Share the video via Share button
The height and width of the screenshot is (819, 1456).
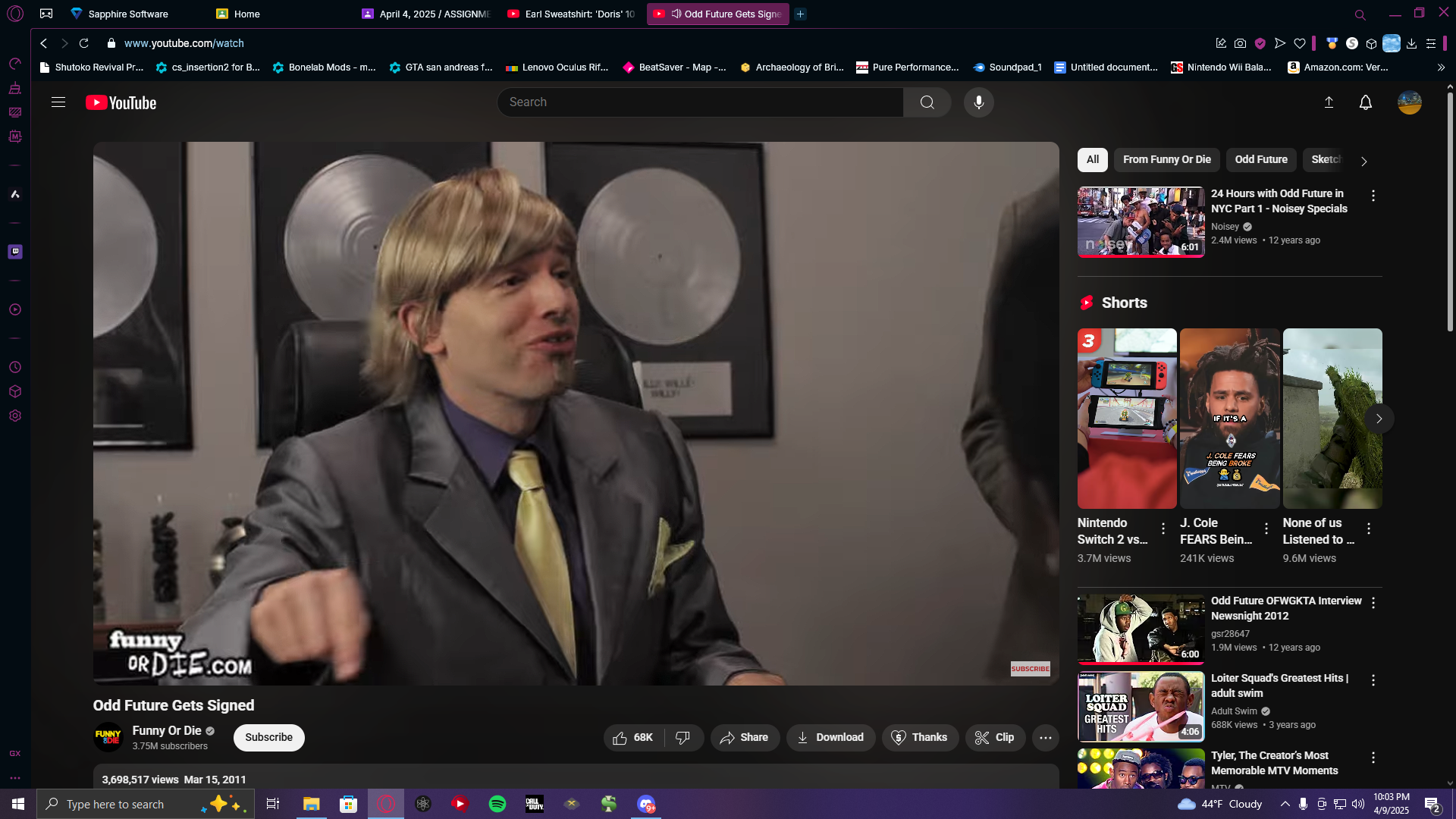745,738
